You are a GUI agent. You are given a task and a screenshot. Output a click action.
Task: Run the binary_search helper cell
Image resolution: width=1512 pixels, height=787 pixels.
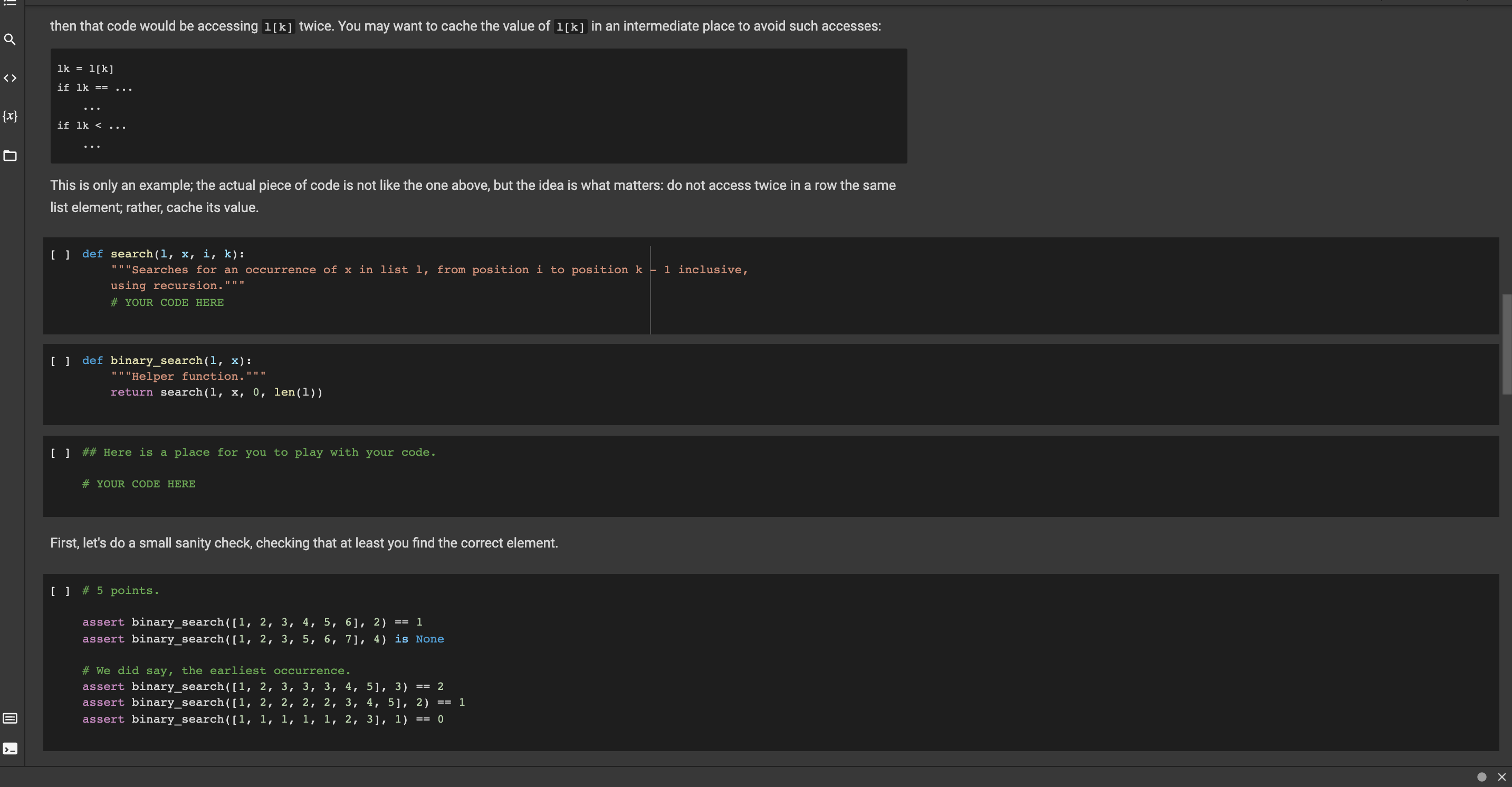pyautogui.click(x=60, y=361)
